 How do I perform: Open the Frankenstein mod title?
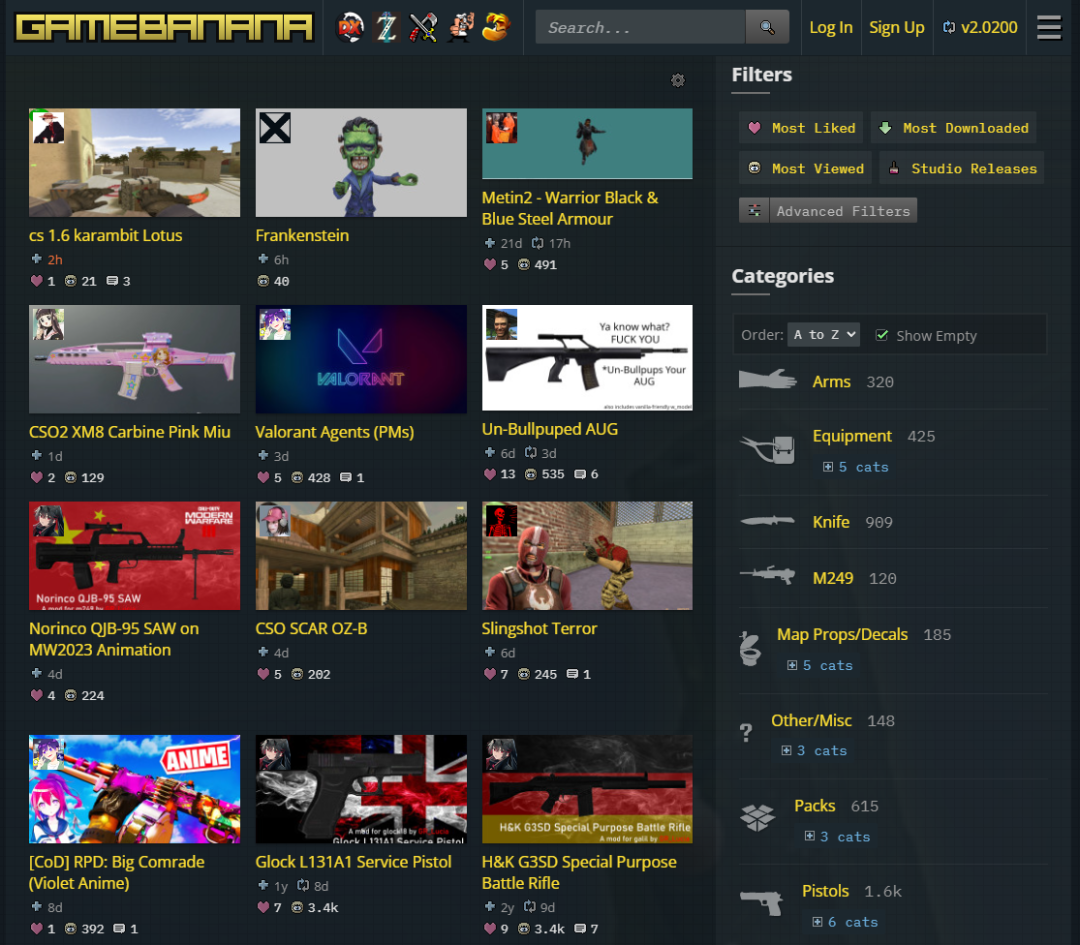coord(302,236)
